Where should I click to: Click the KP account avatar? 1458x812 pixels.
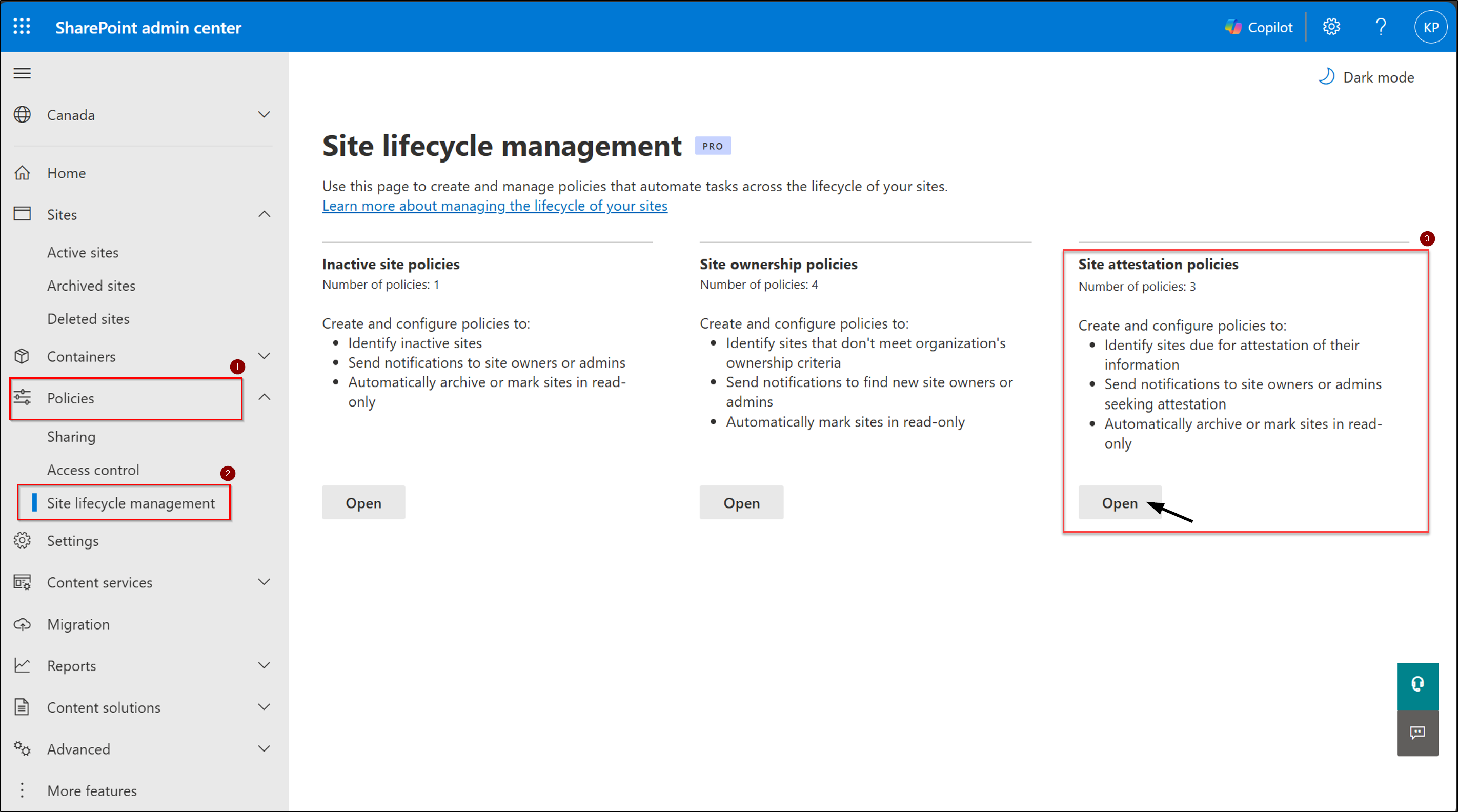(x=1431, y=26)
